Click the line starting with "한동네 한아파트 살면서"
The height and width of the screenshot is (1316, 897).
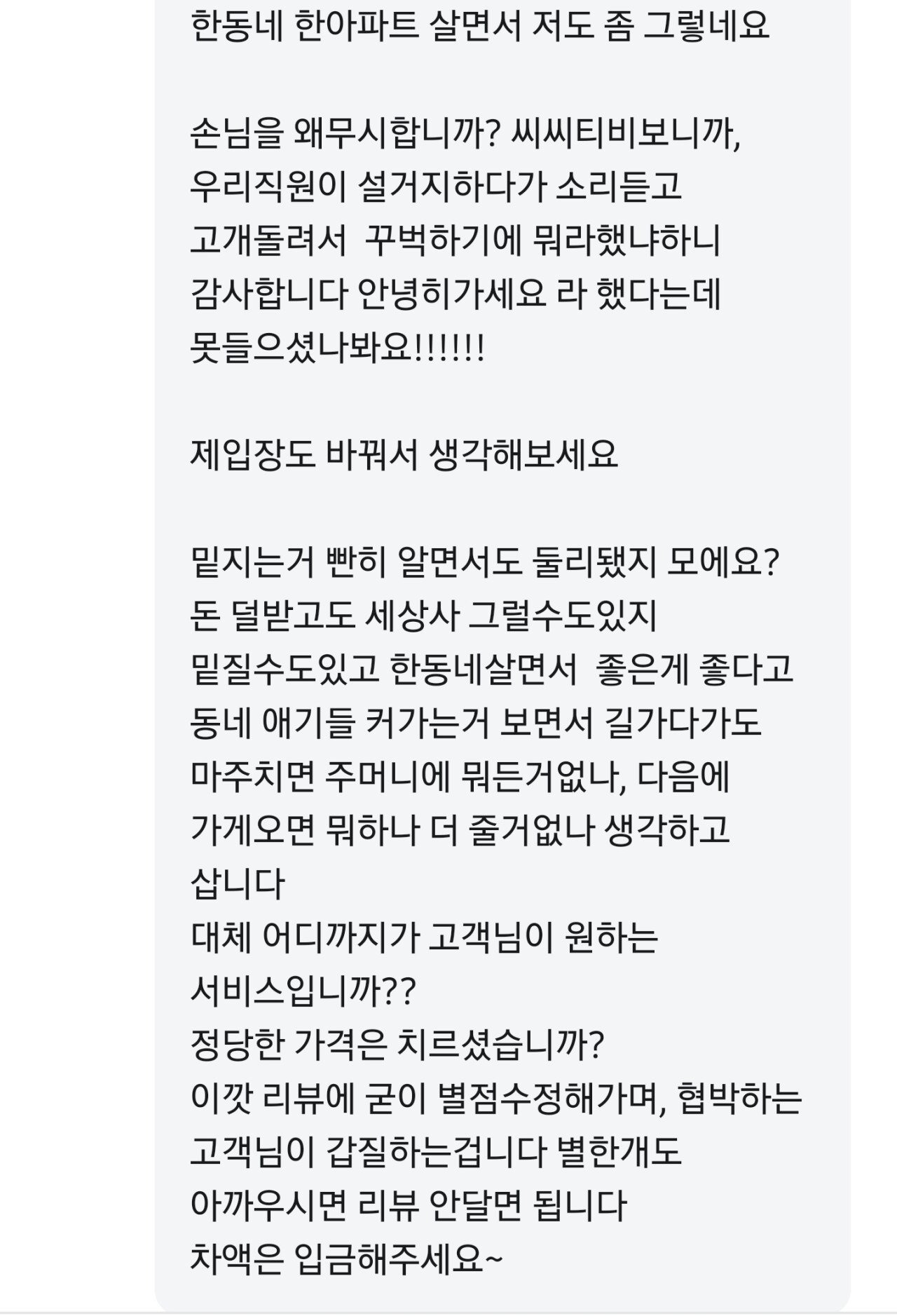(479, 25)
